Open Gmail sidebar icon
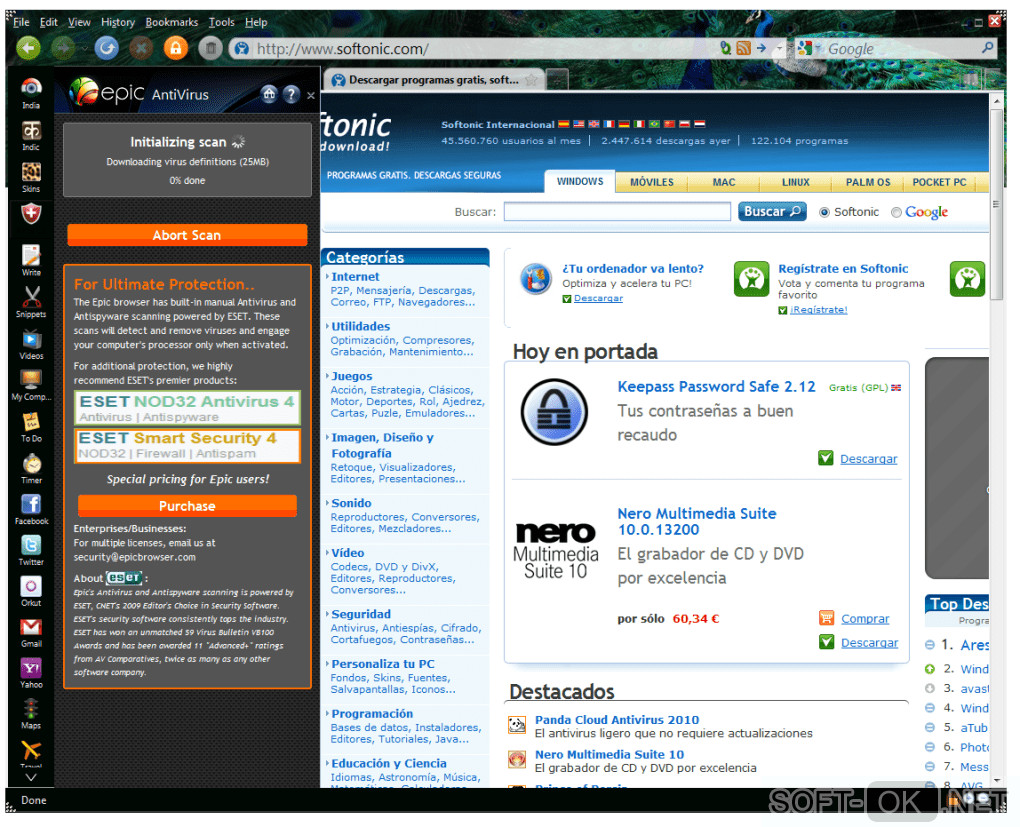Image resolution: width=1020 pixels, height=827 pixels. (x=31, y=632)
